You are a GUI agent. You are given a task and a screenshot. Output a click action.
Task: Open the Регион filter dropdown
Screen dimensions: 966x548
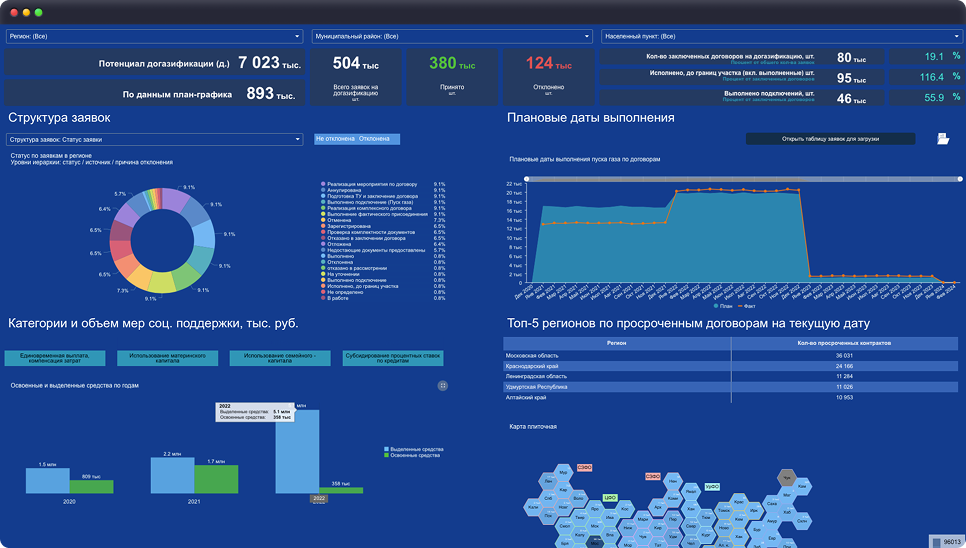click(x=154, y=36)
